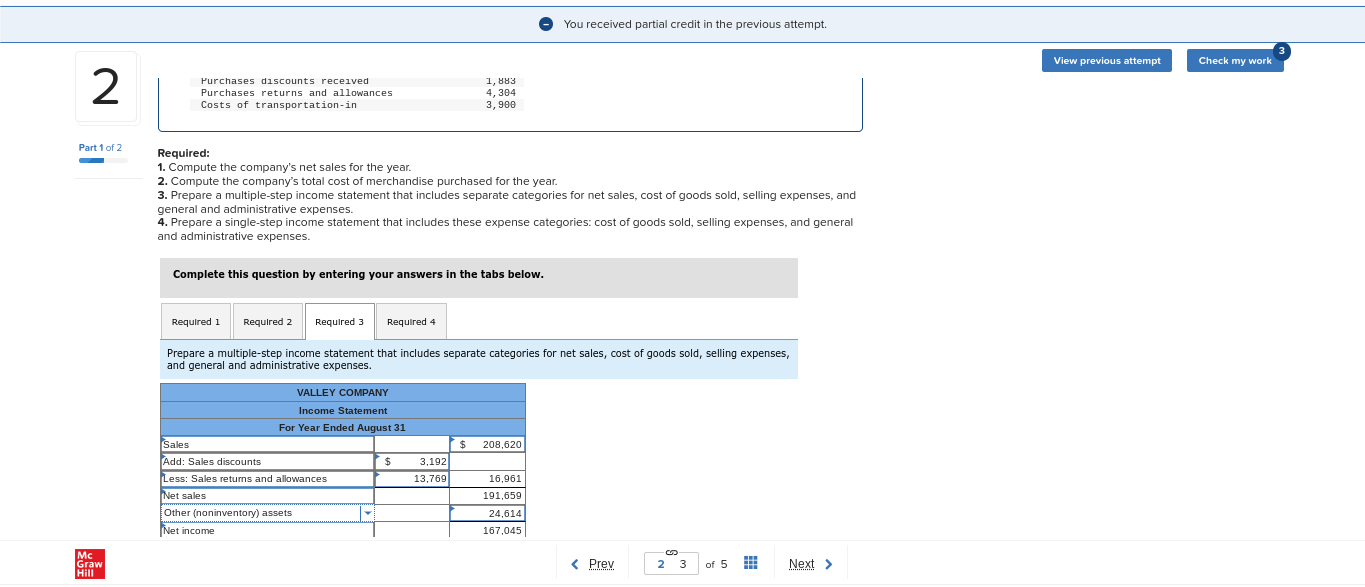Click the McGraw Hill logo

(x=88, y=564)
